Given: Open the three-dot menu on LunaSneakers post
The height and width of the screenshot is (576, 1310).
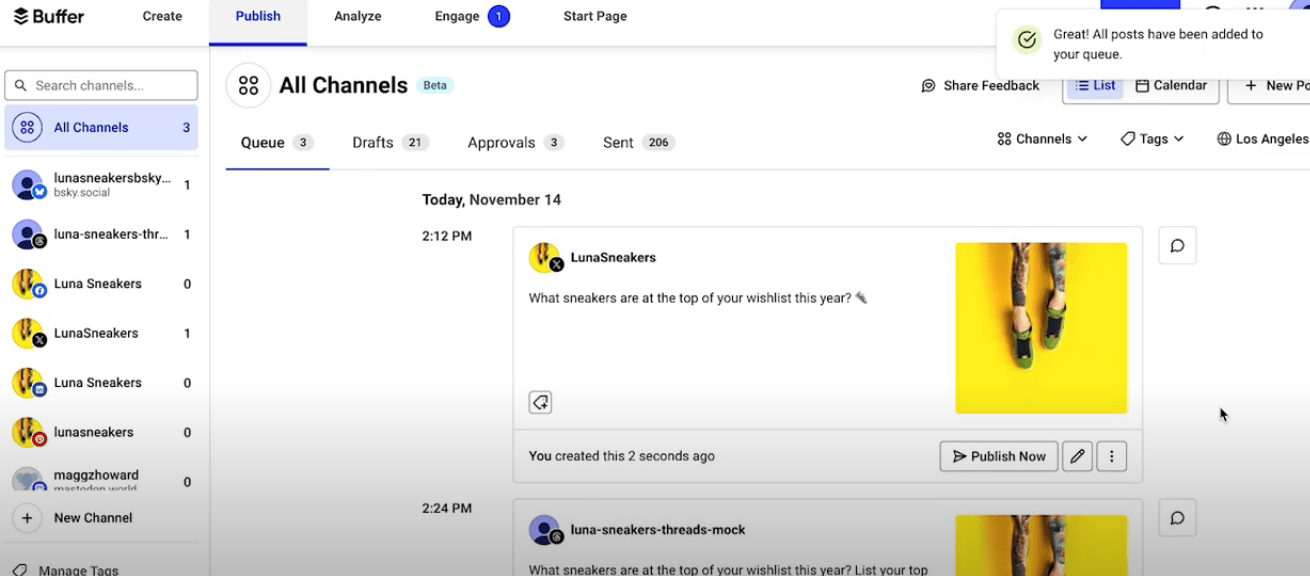Looking at the screenshot, I should (x=1111, y=456).
